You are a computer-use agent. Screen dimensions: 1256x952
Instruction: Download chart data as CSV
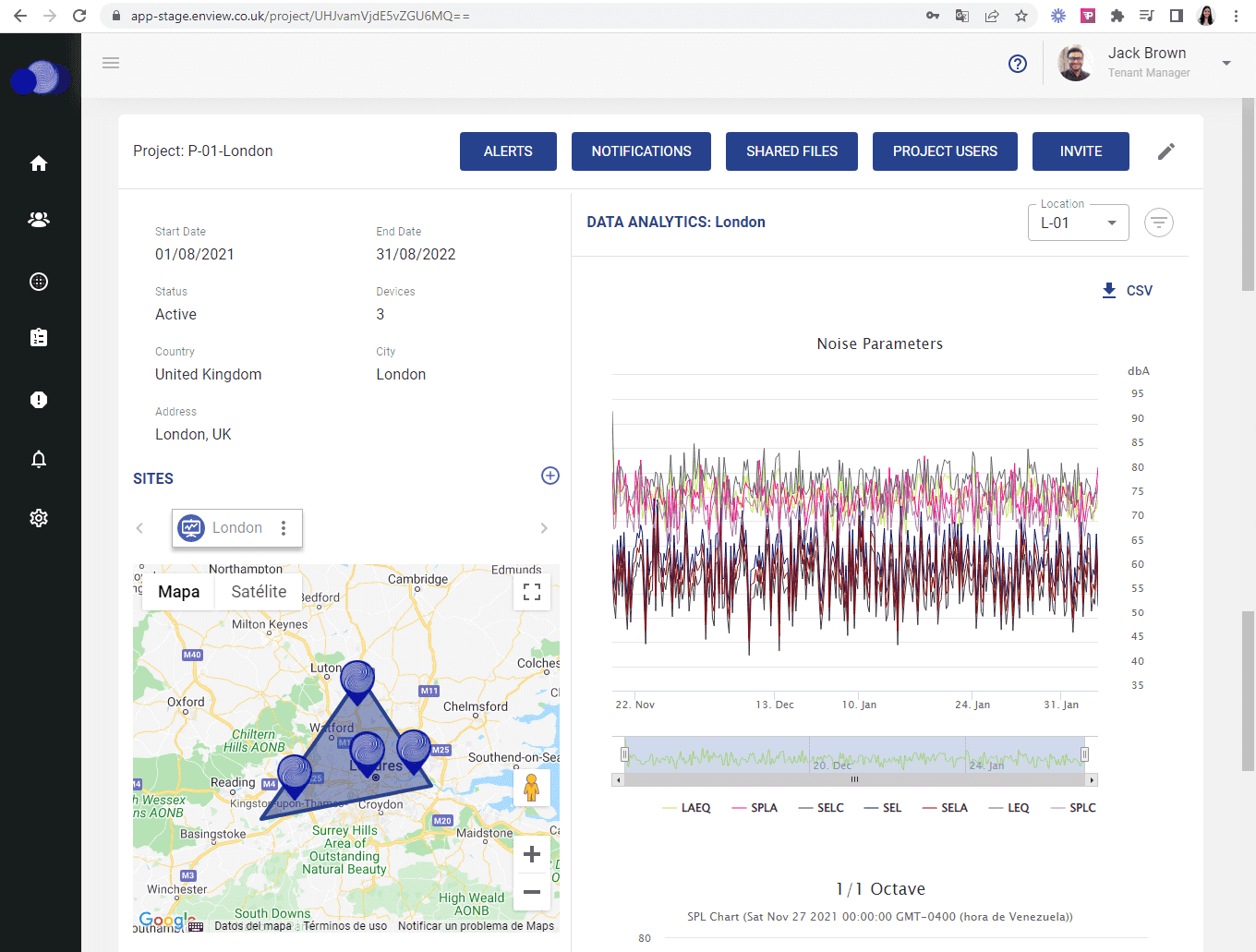[1127, 291]
